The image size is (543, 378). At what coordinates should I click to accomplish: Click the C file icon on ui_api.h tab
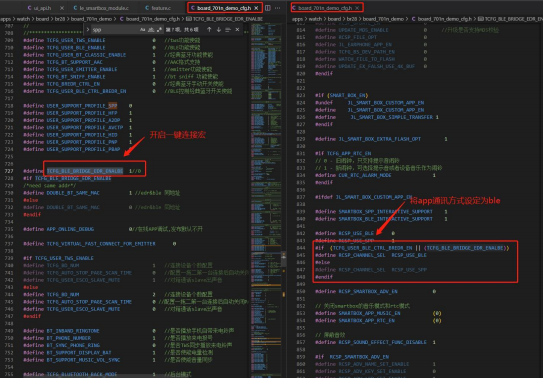coord(29,8)
